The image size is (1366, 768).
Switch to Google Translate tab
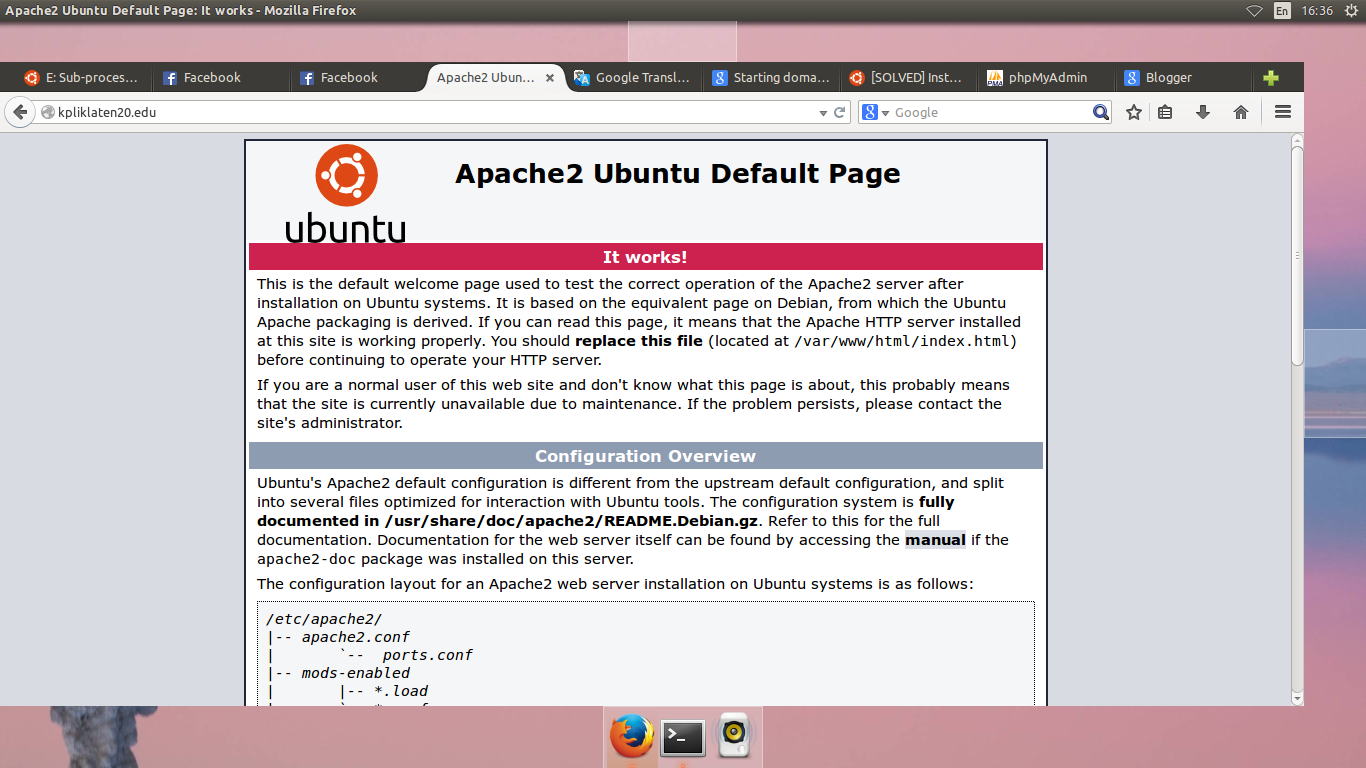(633, 78)
